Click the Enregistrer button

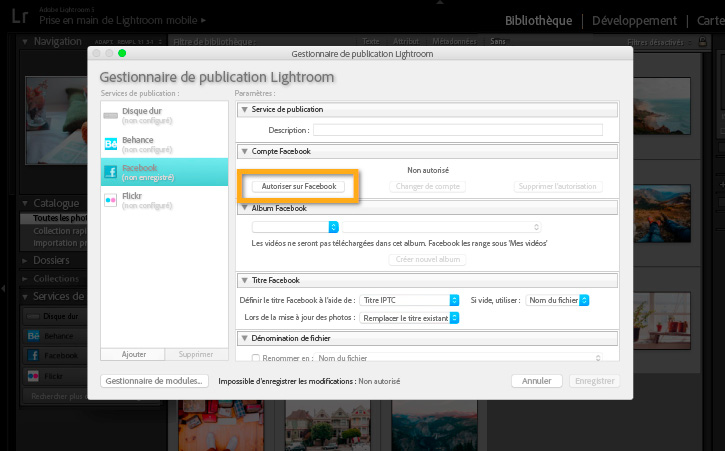[x=595, y=381]
